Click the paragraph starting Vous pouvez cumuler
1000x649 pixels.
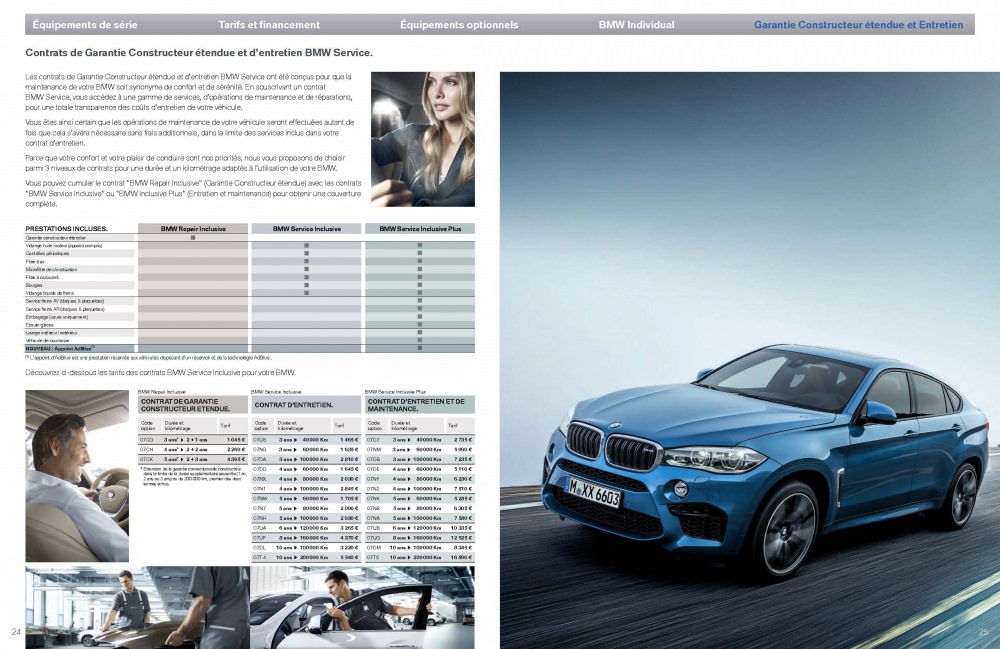(x=193, y=194)
